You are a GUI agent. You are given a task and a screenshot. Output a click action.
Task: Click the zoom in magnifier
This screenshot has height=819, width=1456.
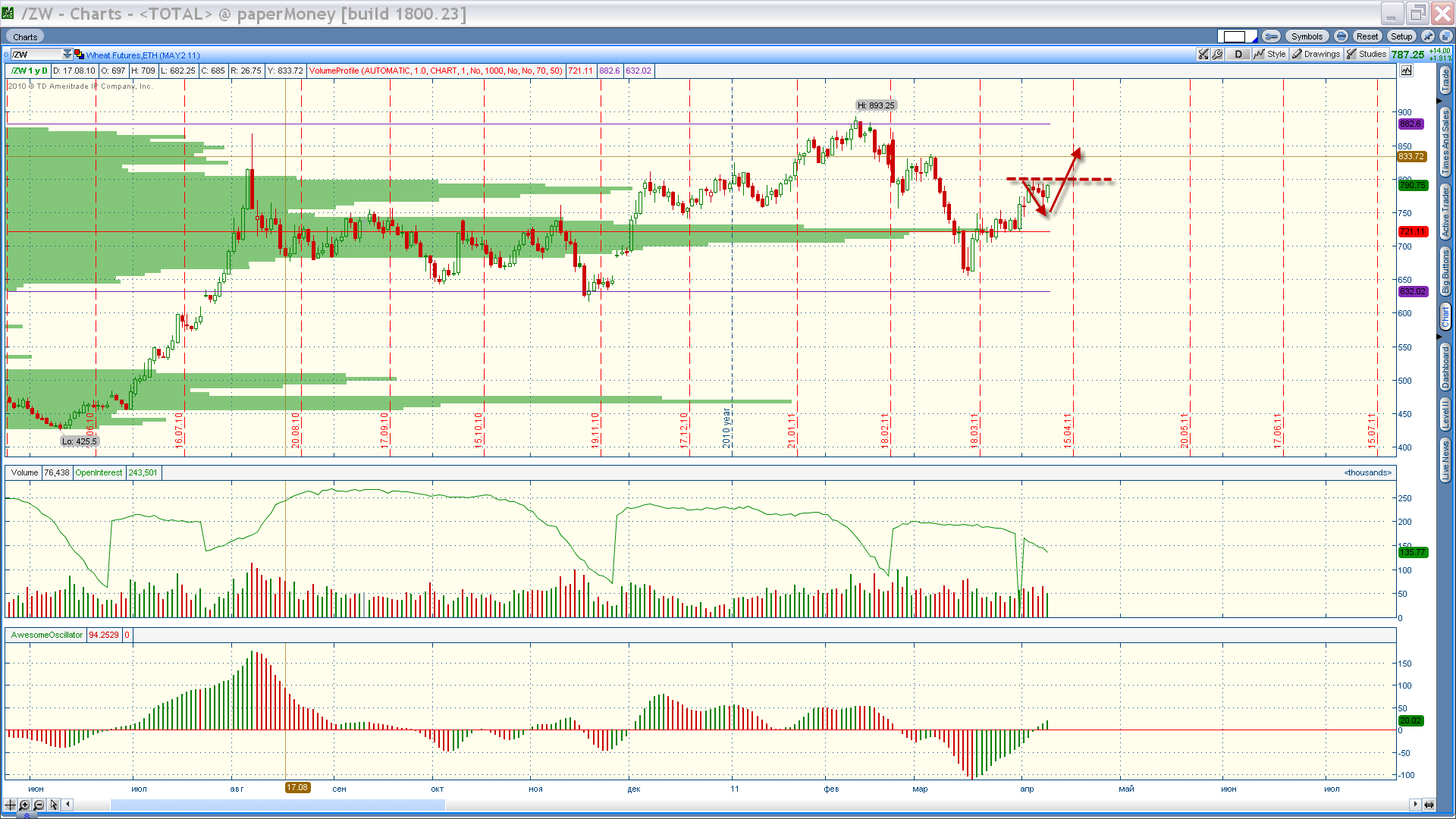coord(25,805)
